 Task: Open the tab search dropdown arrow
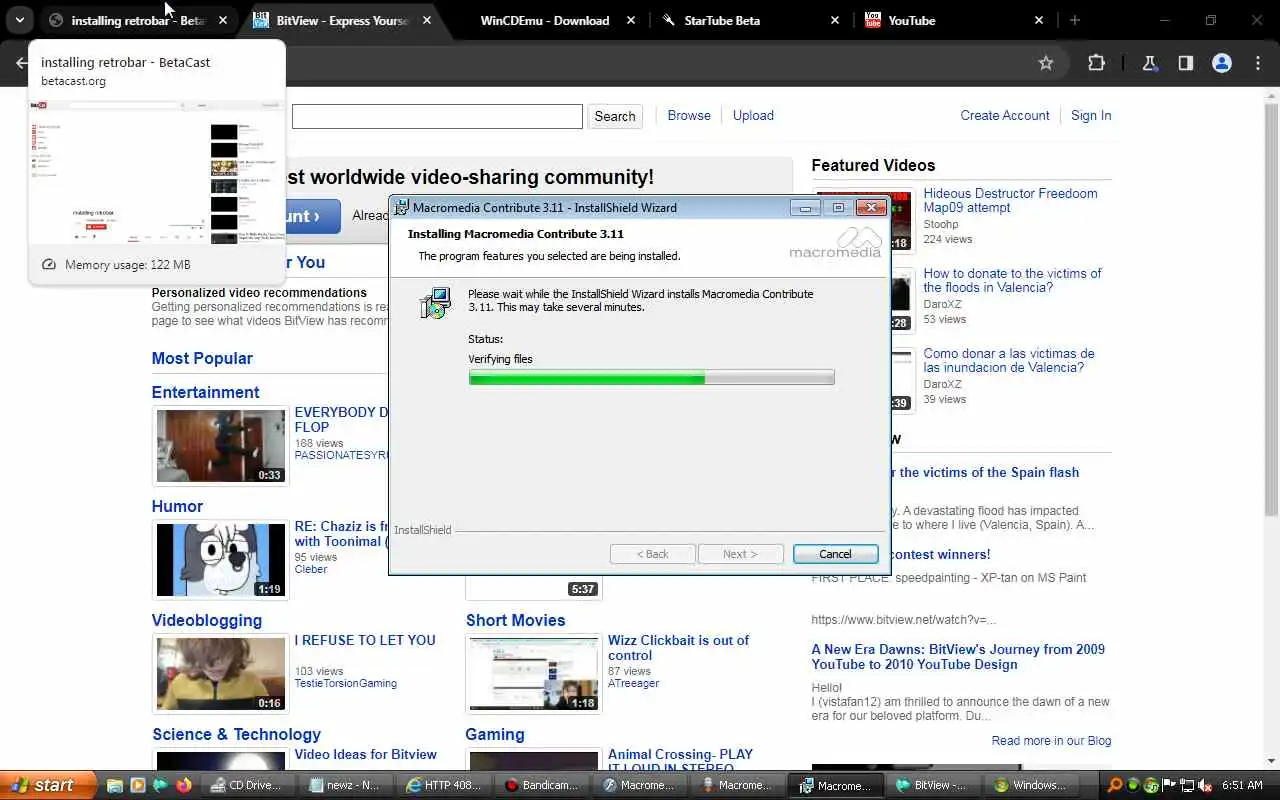[19, 20]
